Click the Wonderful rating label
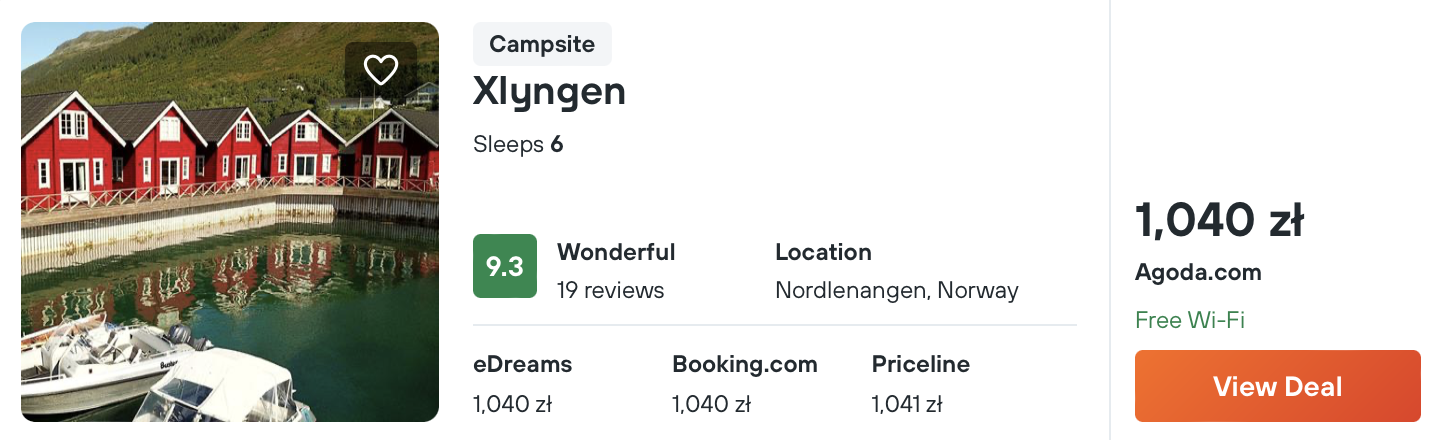This screenshot has width=1438, height=440. [616, 252]
